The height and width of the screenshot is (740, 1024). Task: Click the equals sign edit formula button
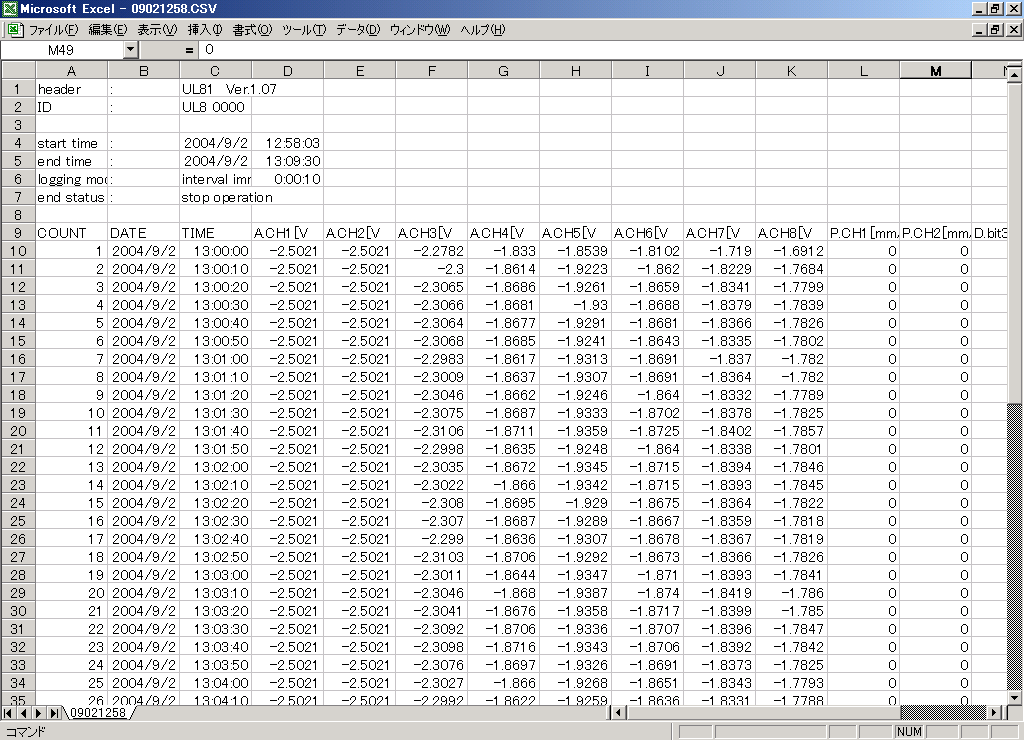(189, 50)
